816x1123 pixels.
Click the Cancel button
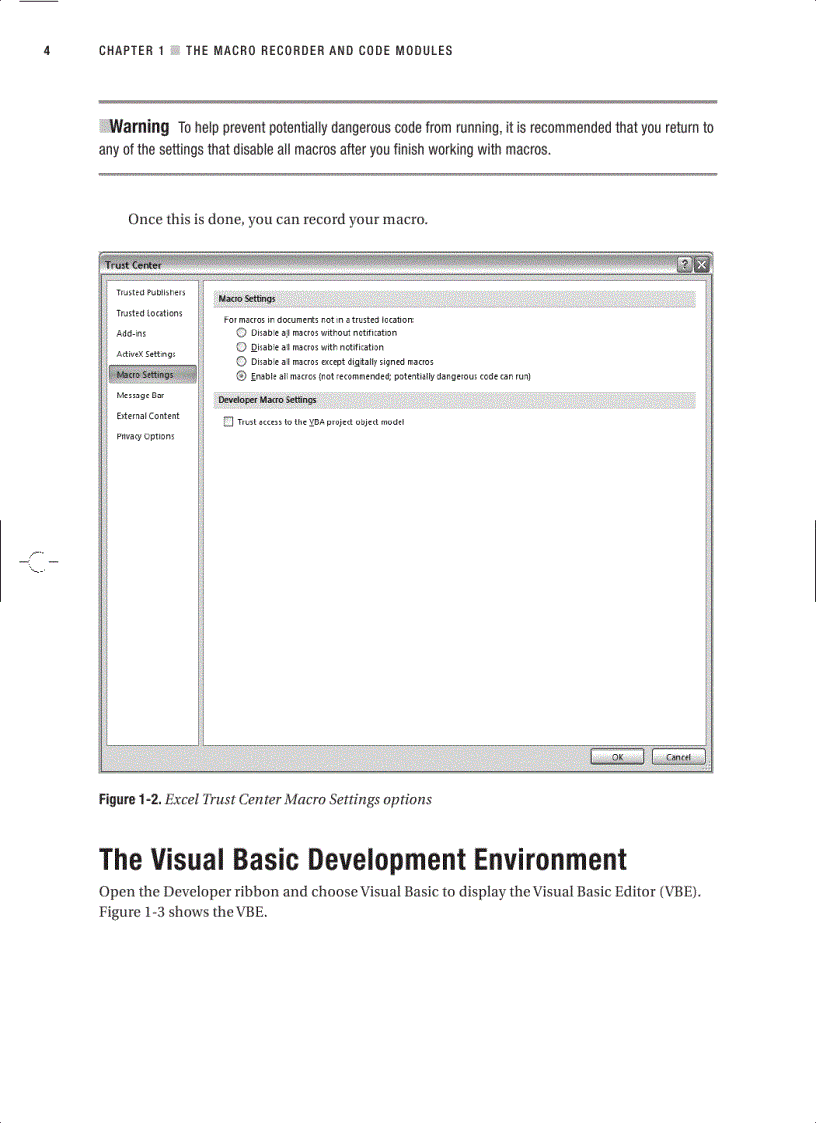pos(679,757)
